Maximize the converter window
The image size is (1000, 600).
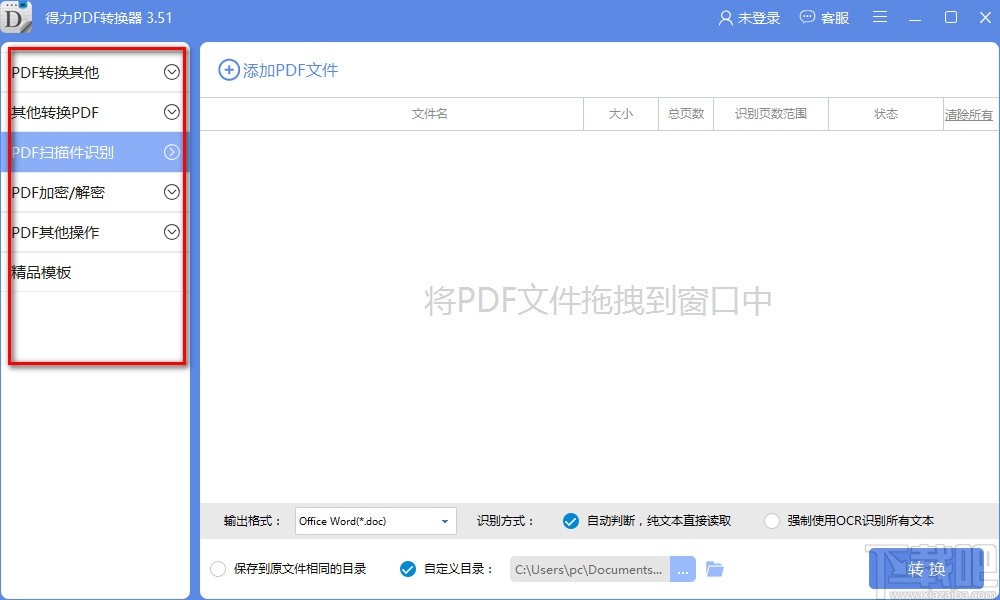(x=951, y=17)
